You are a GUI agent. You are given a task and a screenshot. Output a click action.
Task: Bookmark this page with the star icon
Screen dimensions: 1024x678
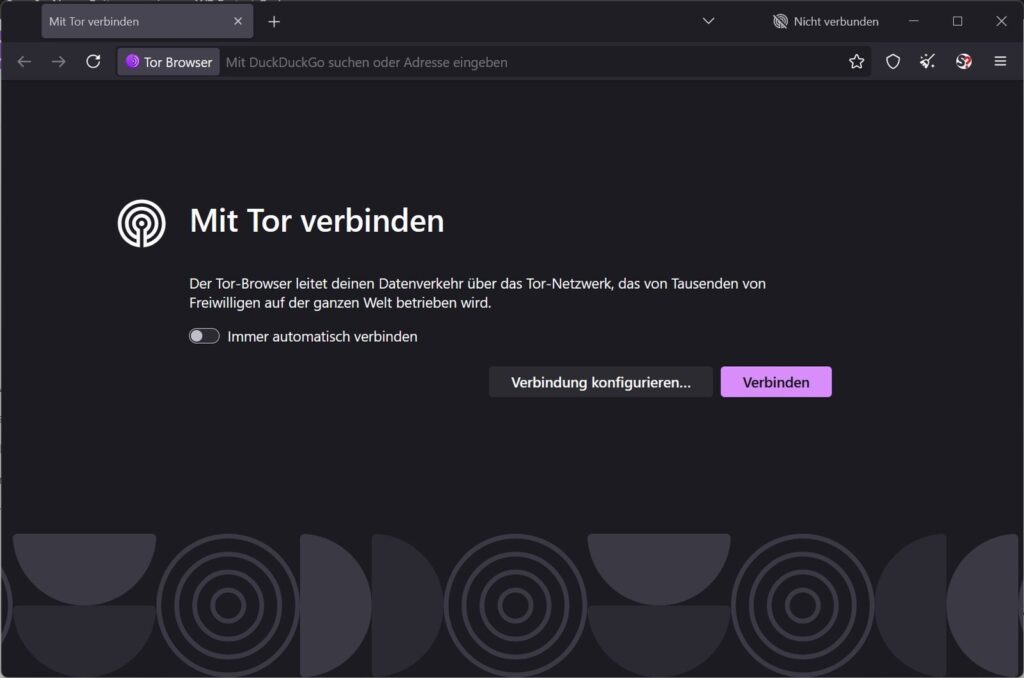pyautogui.click(x=856, y=61)
